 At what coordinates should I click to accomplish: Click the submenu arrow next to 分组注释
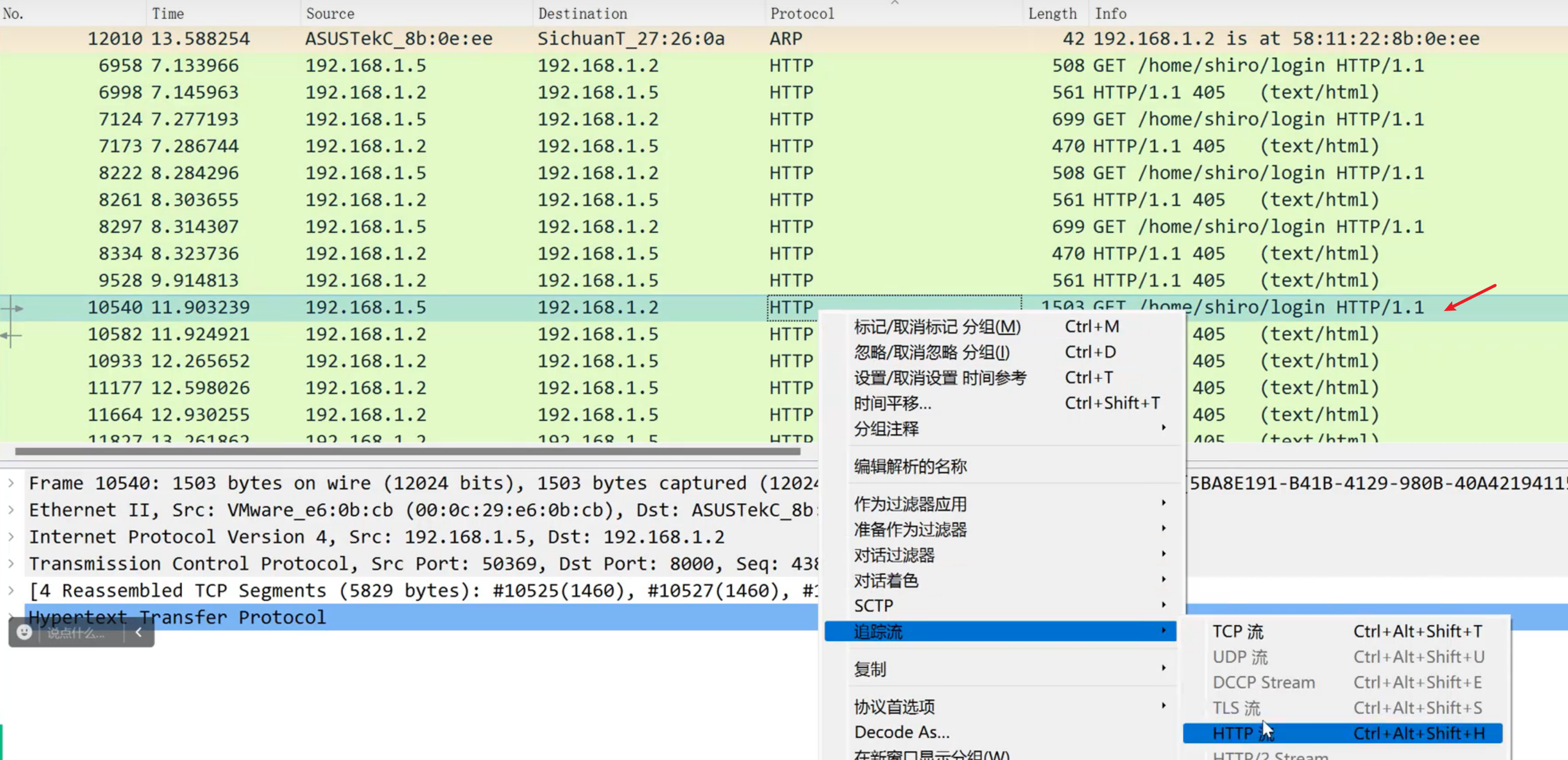point(1163,427)
